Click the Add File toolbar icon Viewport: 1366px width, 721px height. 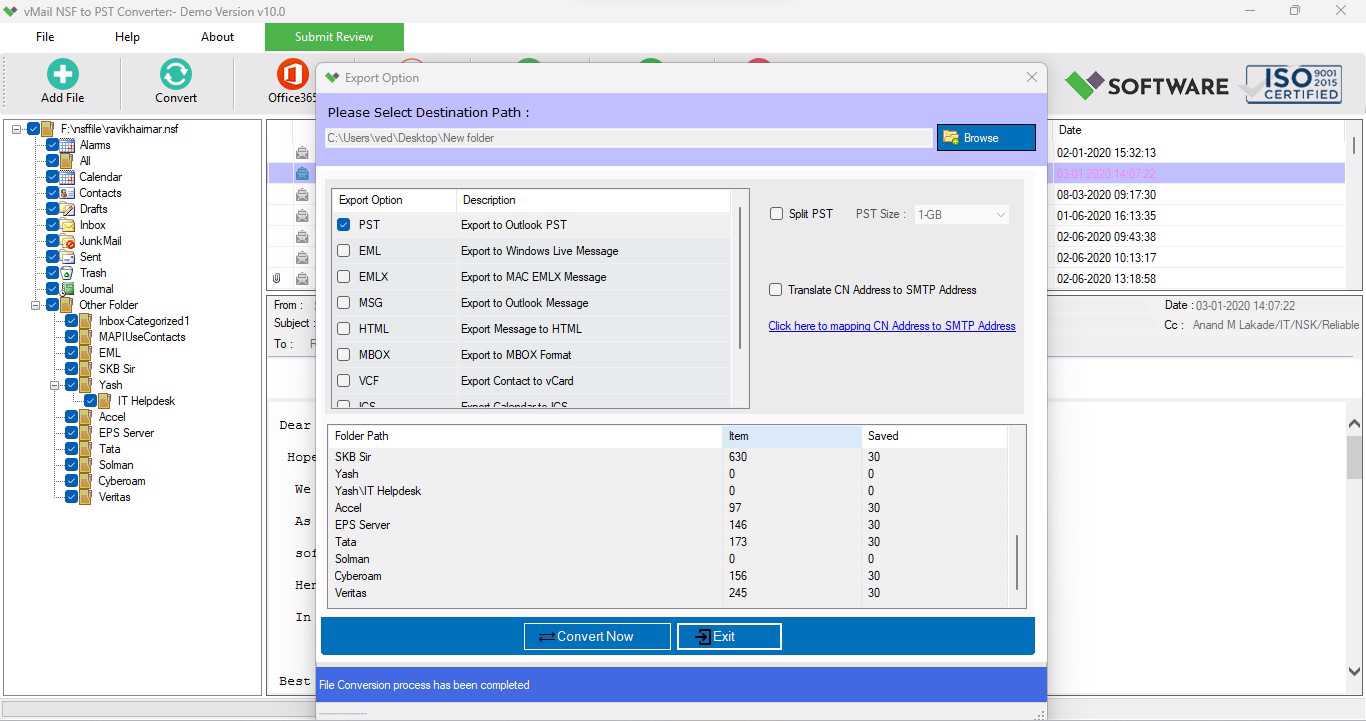click(62, 74)
